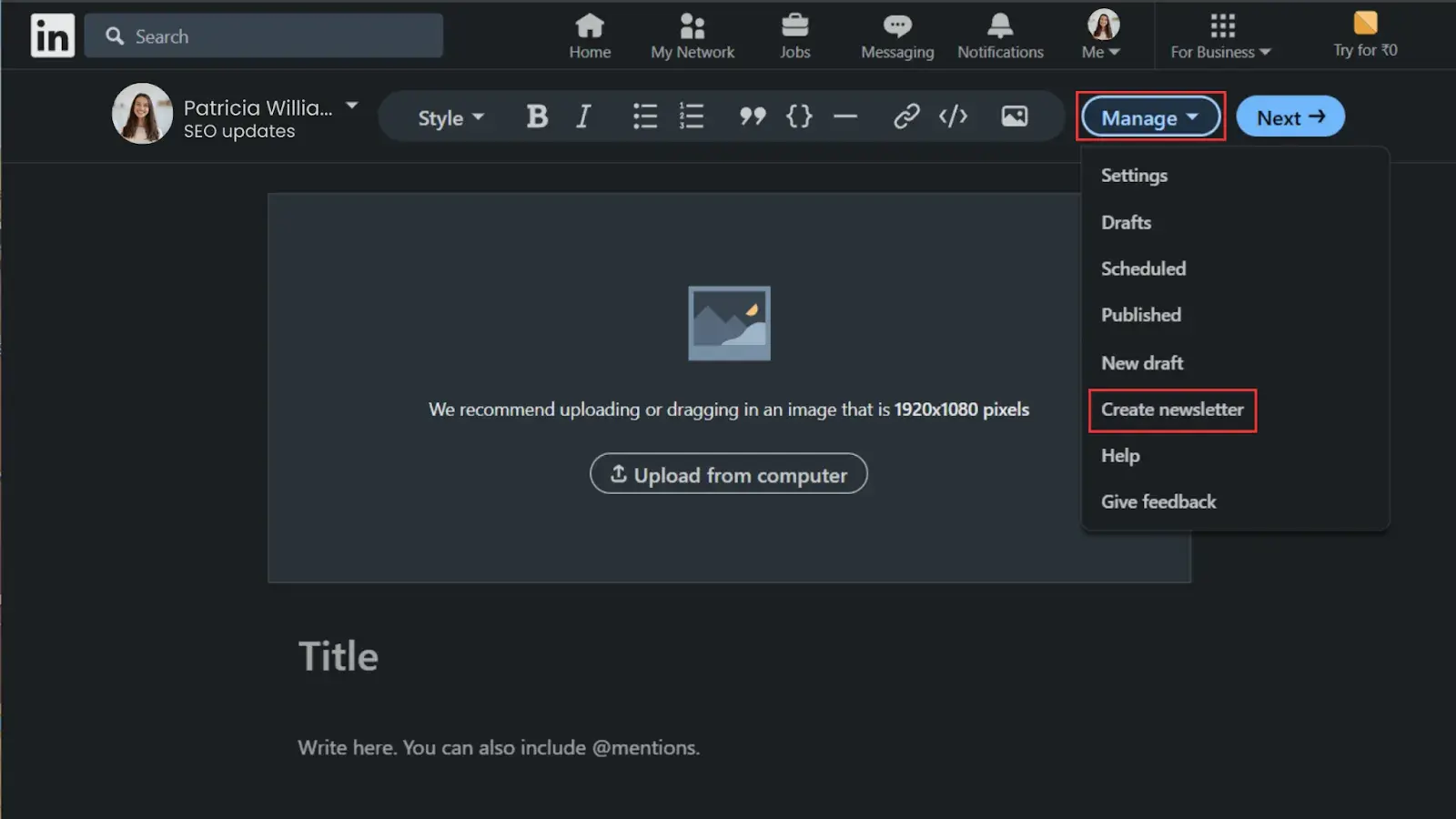Open LinkedIn Notifications
The image size is (1456, 819).
(x=1000, y=35)
